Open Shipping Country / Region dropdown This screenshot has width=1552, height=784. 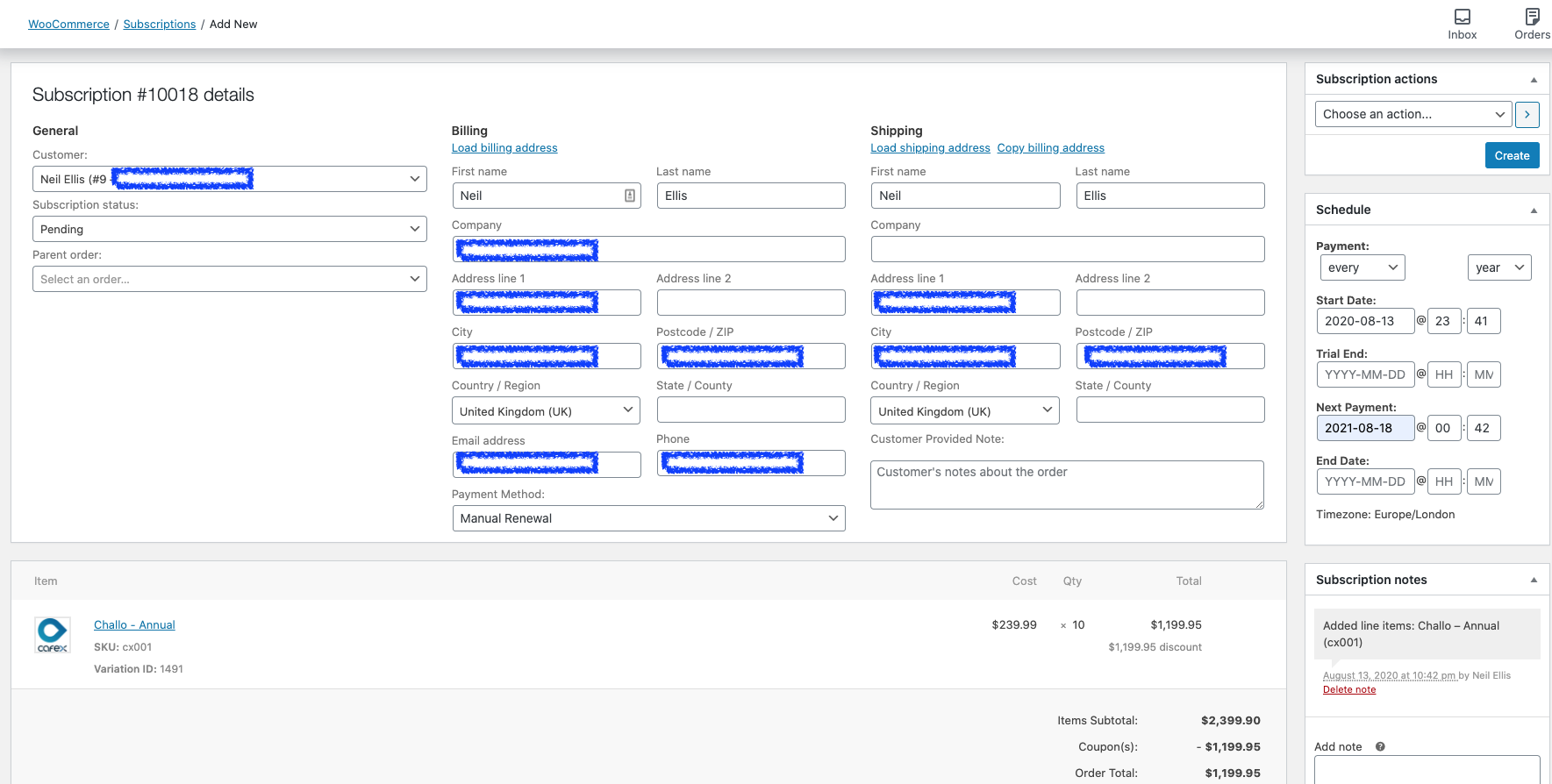965,410
